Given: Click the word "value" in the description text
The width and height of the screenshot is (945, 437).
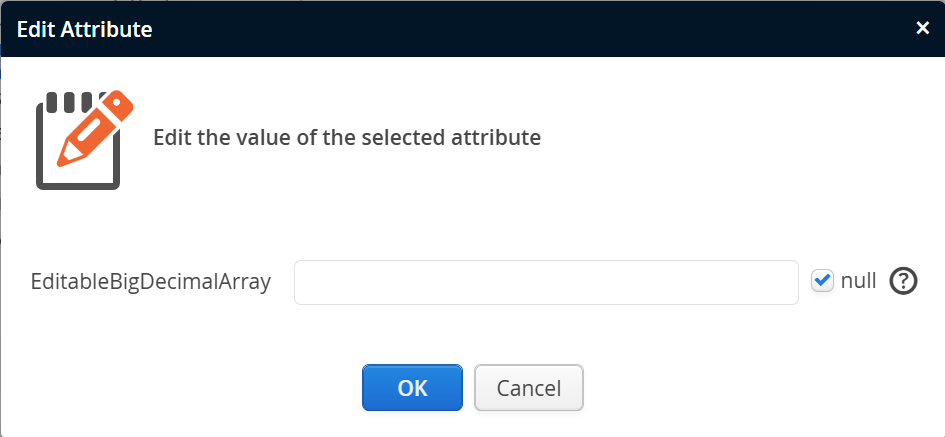Looking at the screenshot, I should [264, 137].
